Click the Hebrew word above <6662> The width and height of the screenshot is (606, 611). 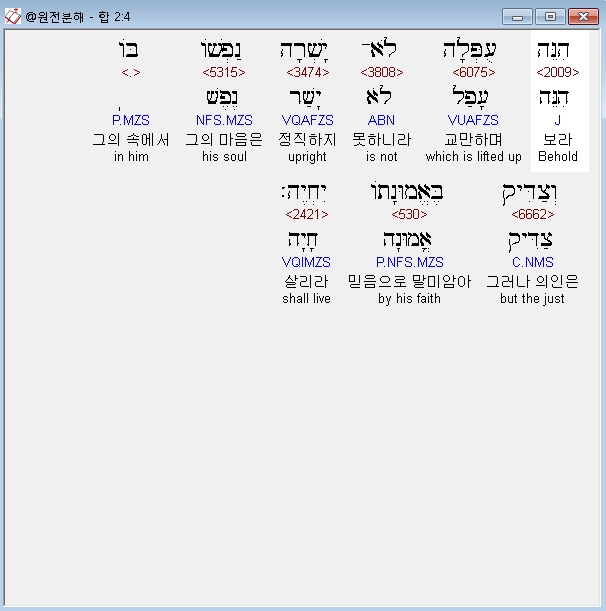point(530,193)
